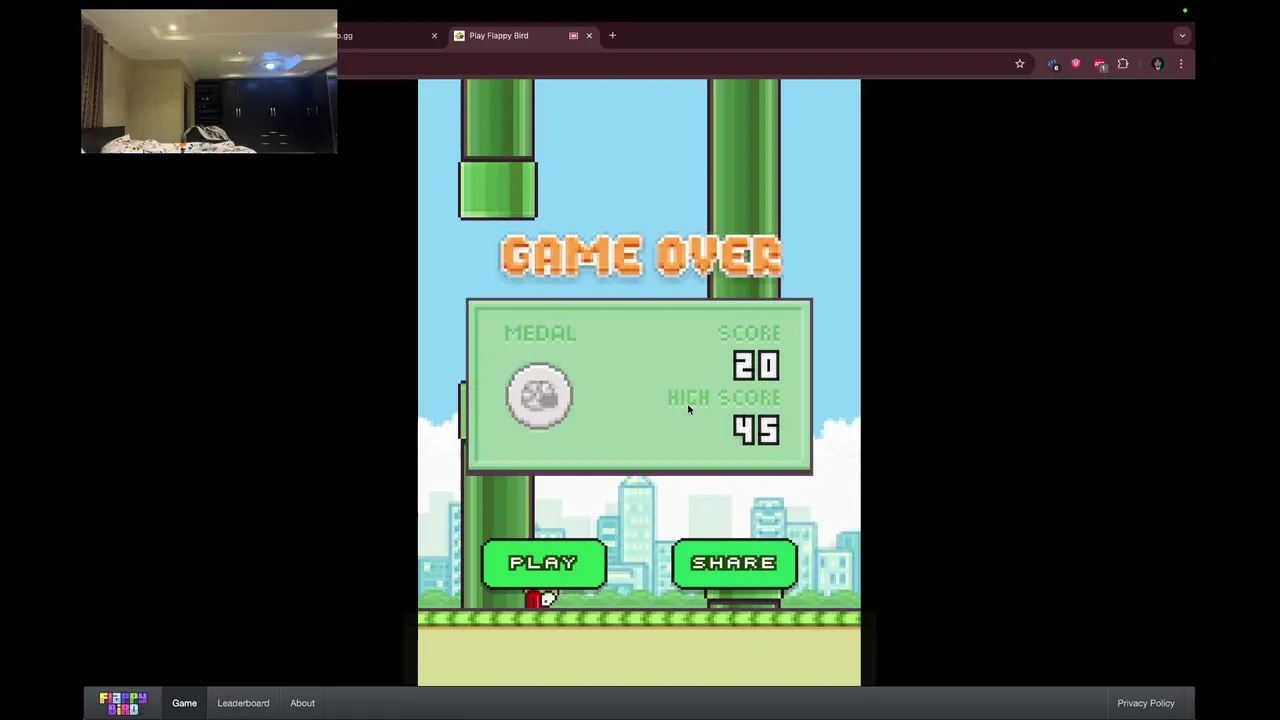Screen dimensions: 1280x720
Task: Click the Flappy Bird favicon on the tab
Action: (x=459, y=36)
